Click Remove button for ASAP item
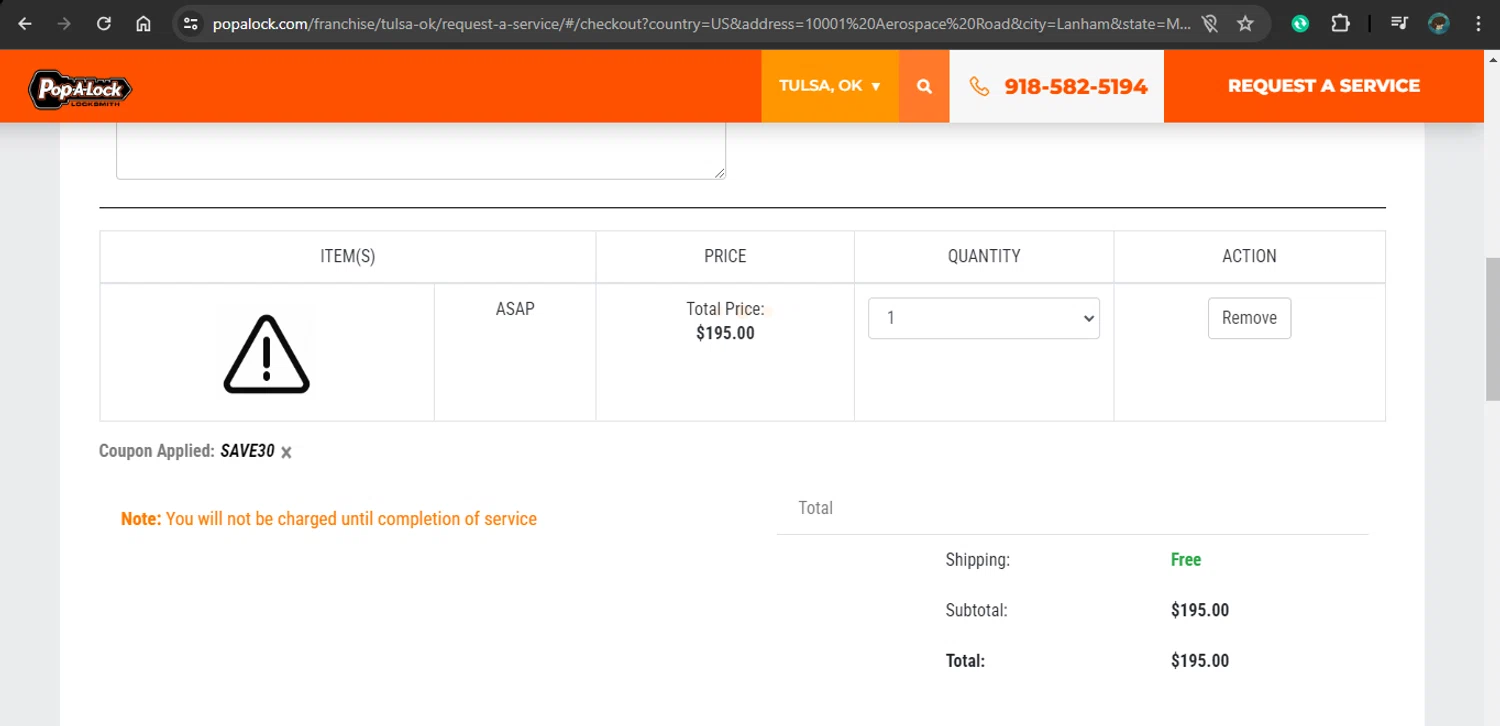Image resolution: width=1500 pixels, height=726 pixels. 1249,318
